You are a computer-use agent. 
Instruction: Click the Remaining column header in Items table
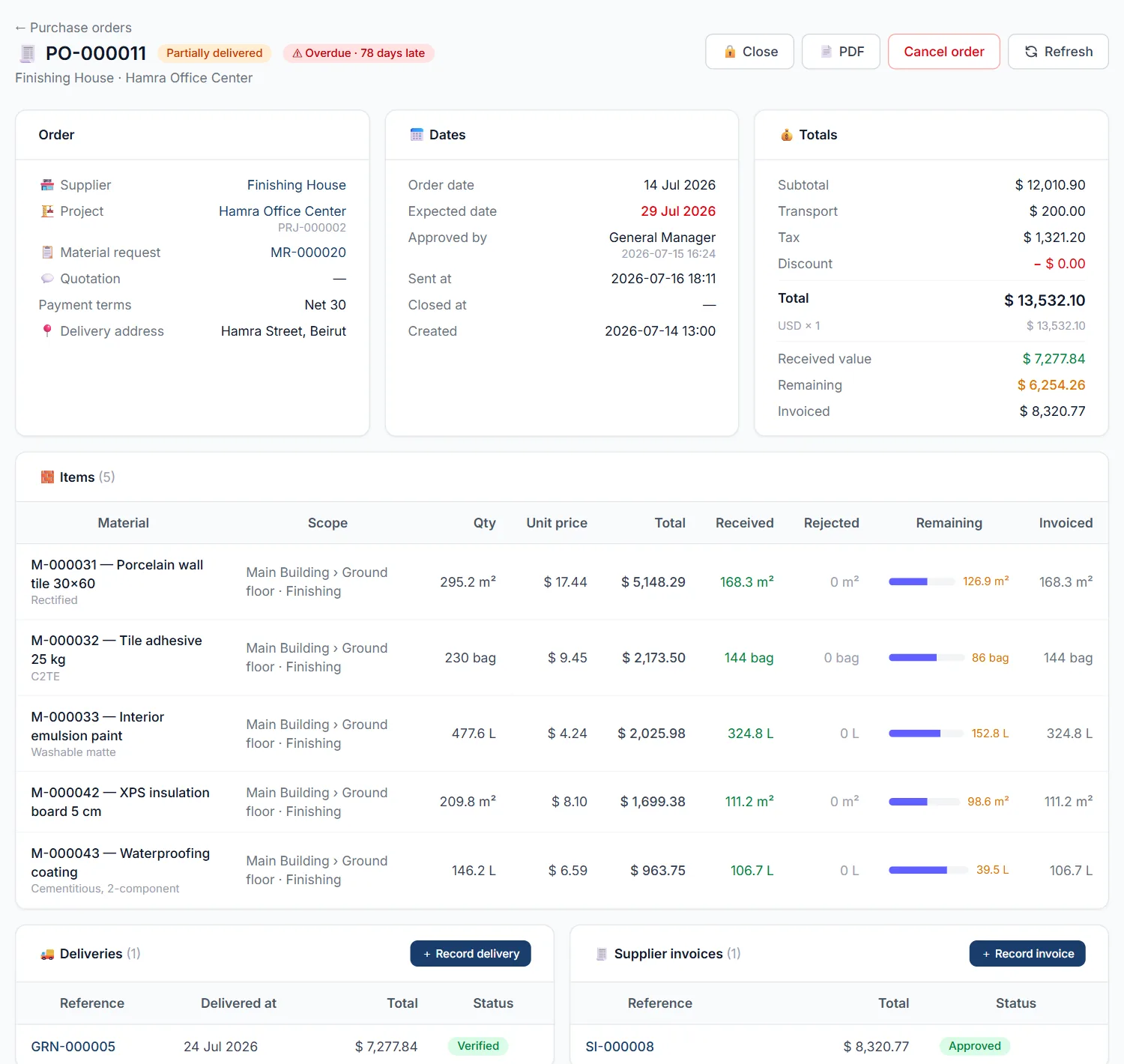point(949,523)
